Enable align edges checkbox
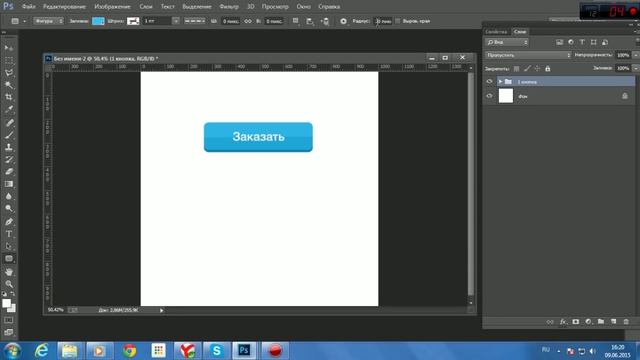The width and height of the screenshot is (640, 360). (398, 21)
